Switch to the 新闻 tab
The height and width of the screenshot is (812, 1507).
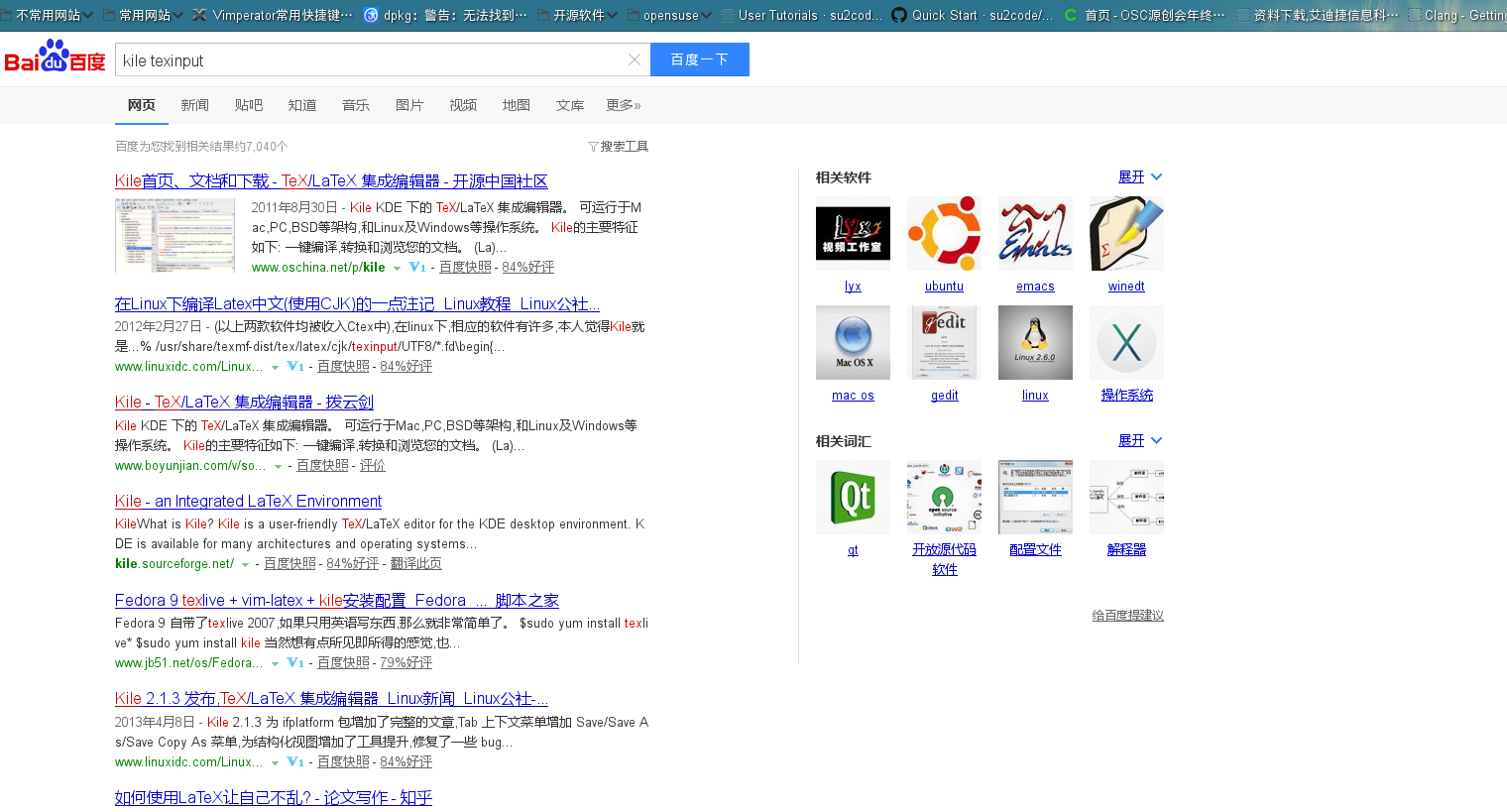(195, 105)
